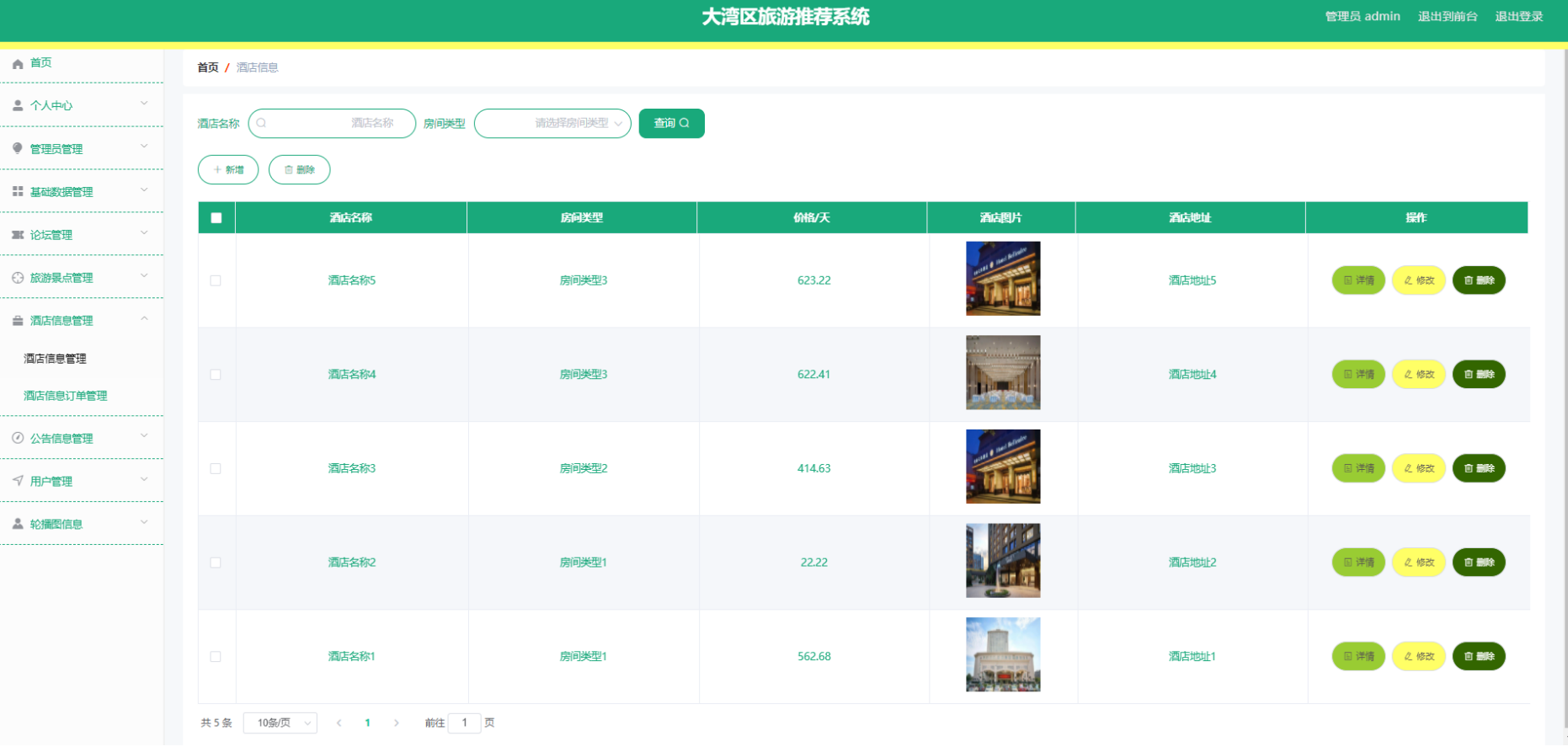Click the home icon in the sidebar
This screenshot has width=1568, height=752.
18,63
